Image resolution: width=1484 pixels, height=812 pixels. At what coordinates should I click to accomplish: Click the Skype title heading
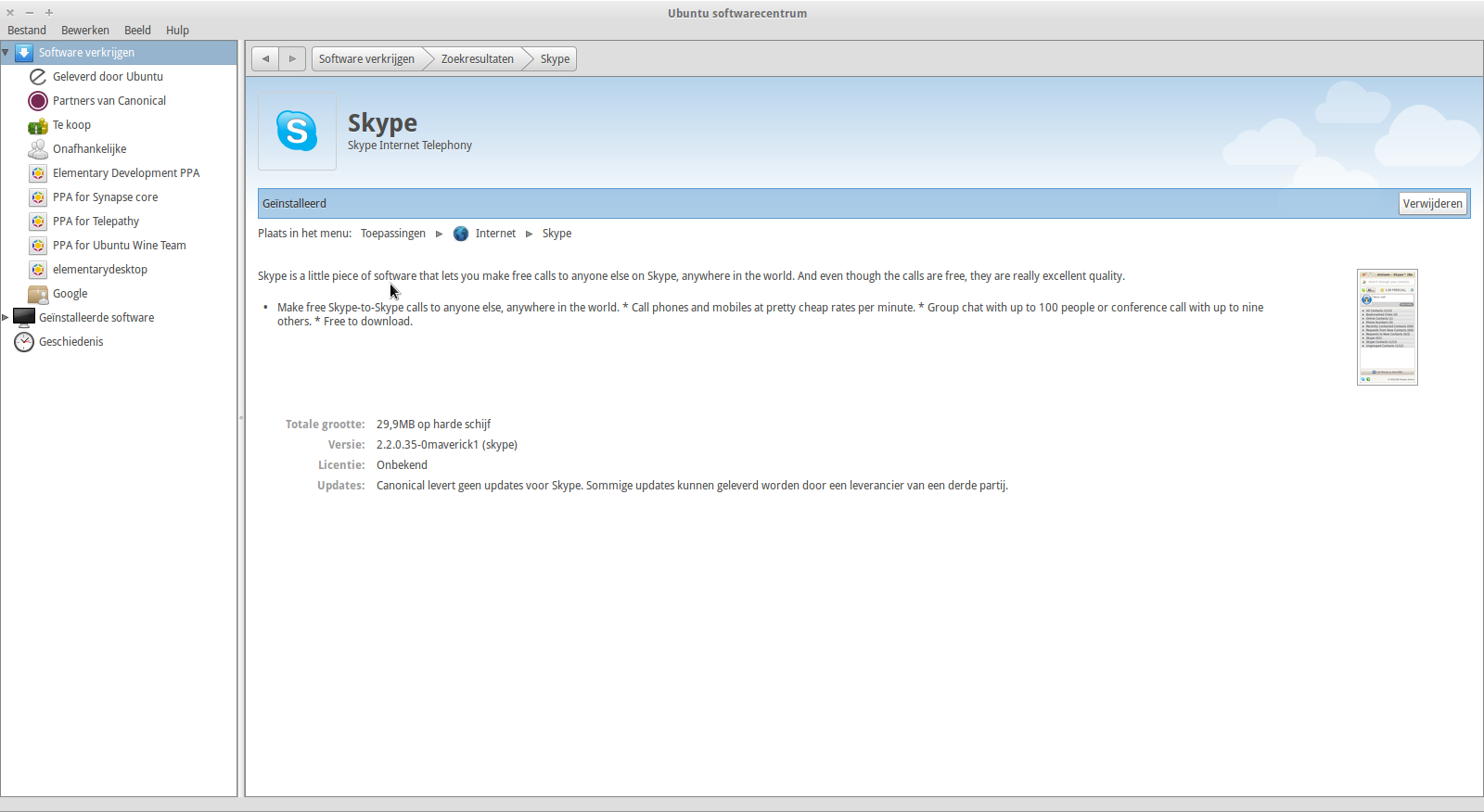coord(382,123)
